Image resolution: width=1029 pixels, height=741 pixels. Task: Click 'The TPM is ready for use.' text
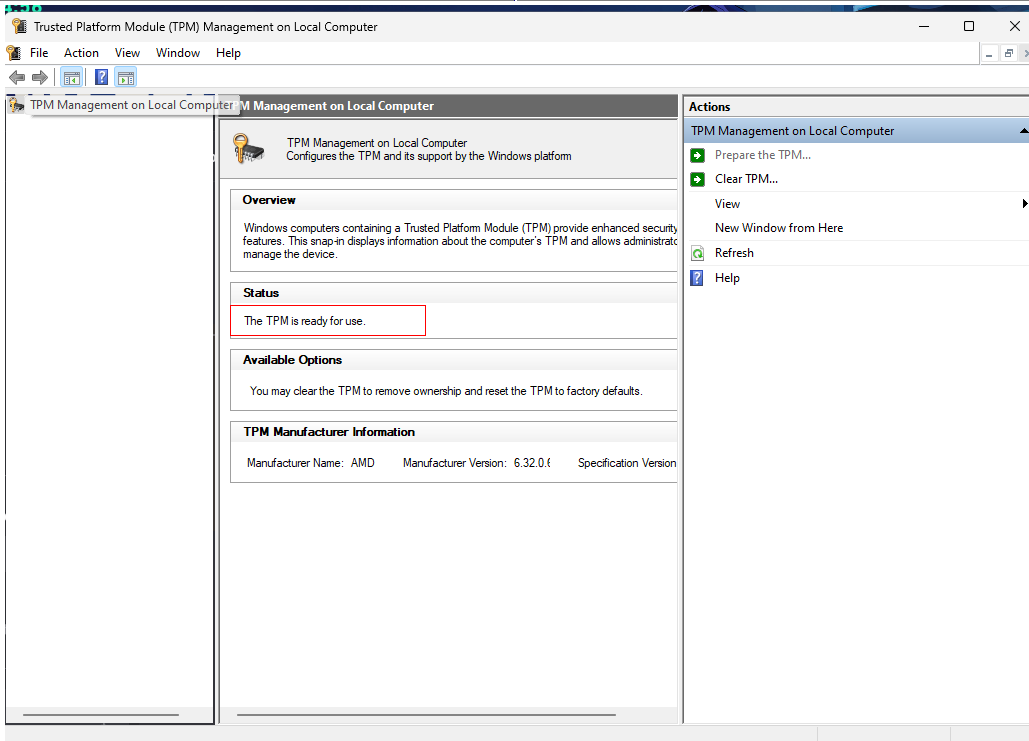(x=304, y=321)
